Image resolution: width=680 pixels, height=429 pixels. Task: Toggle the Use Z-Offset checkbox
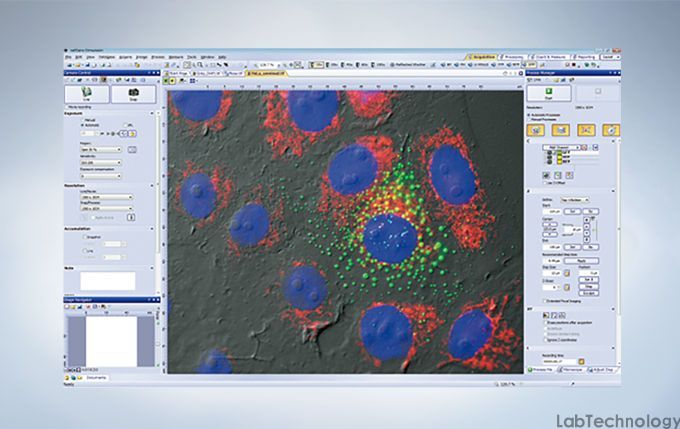545,183
